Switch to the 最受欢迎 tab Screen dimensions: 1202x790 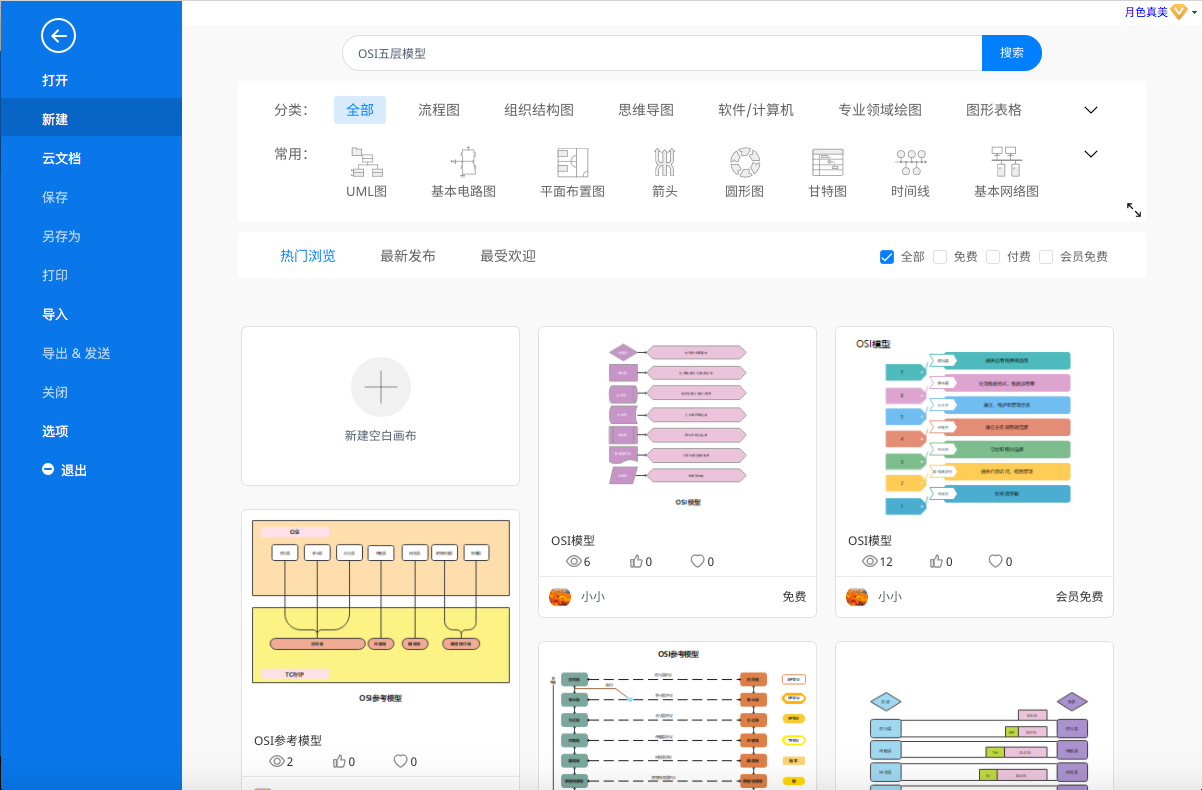(x=508, y=256)
